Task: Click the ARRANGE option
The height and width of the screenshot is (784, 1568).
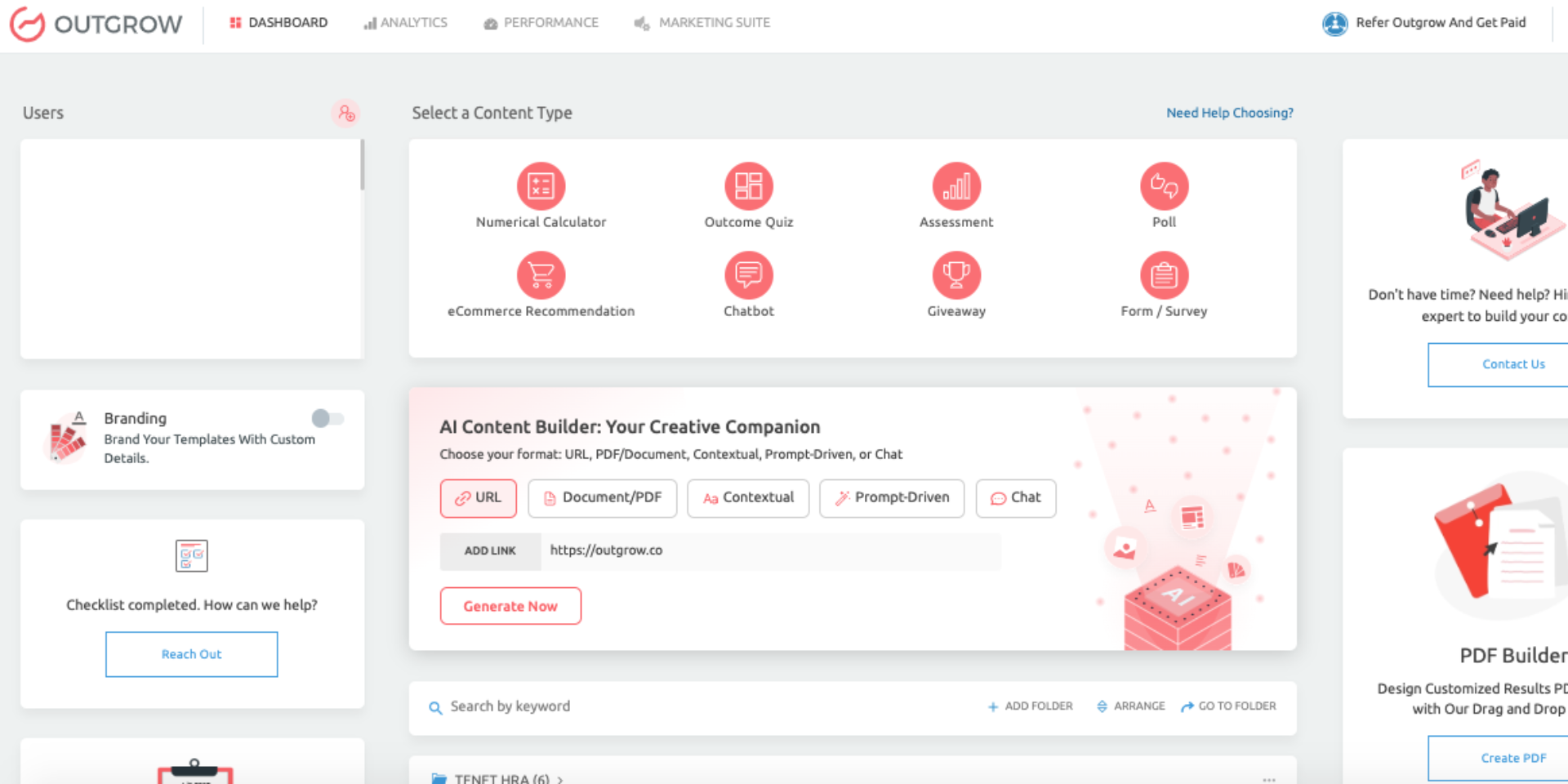Action: click(1131, 706)
